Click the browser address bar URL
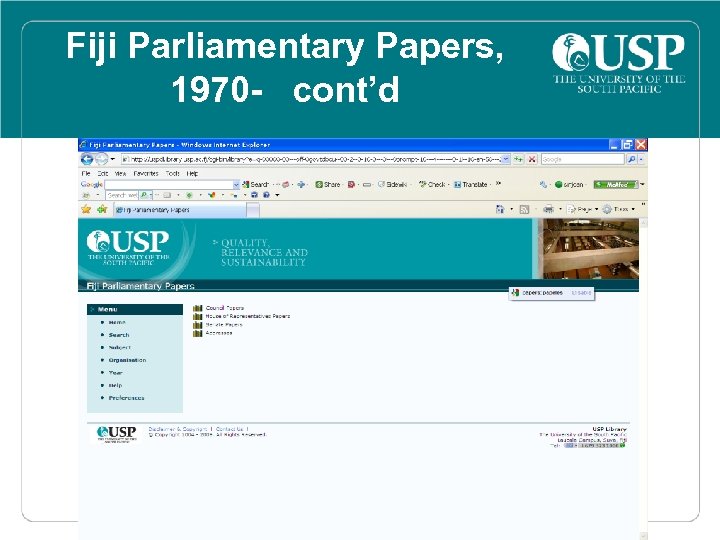 (312, 159)
